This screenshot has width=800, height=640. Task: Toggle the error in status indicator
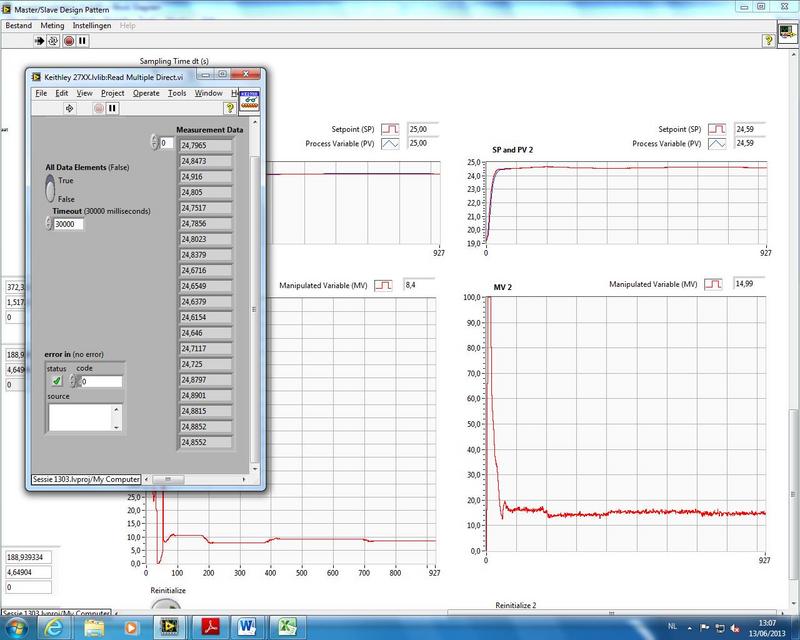pos(57,381)
